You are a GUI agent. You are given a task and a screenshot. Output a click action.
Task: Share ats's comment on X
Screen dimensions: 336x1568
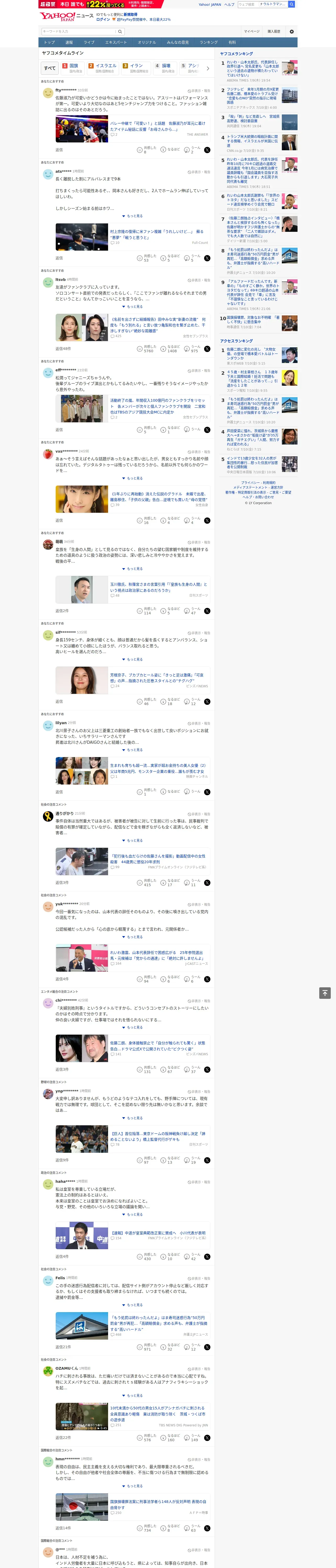[x=207, y=258]
